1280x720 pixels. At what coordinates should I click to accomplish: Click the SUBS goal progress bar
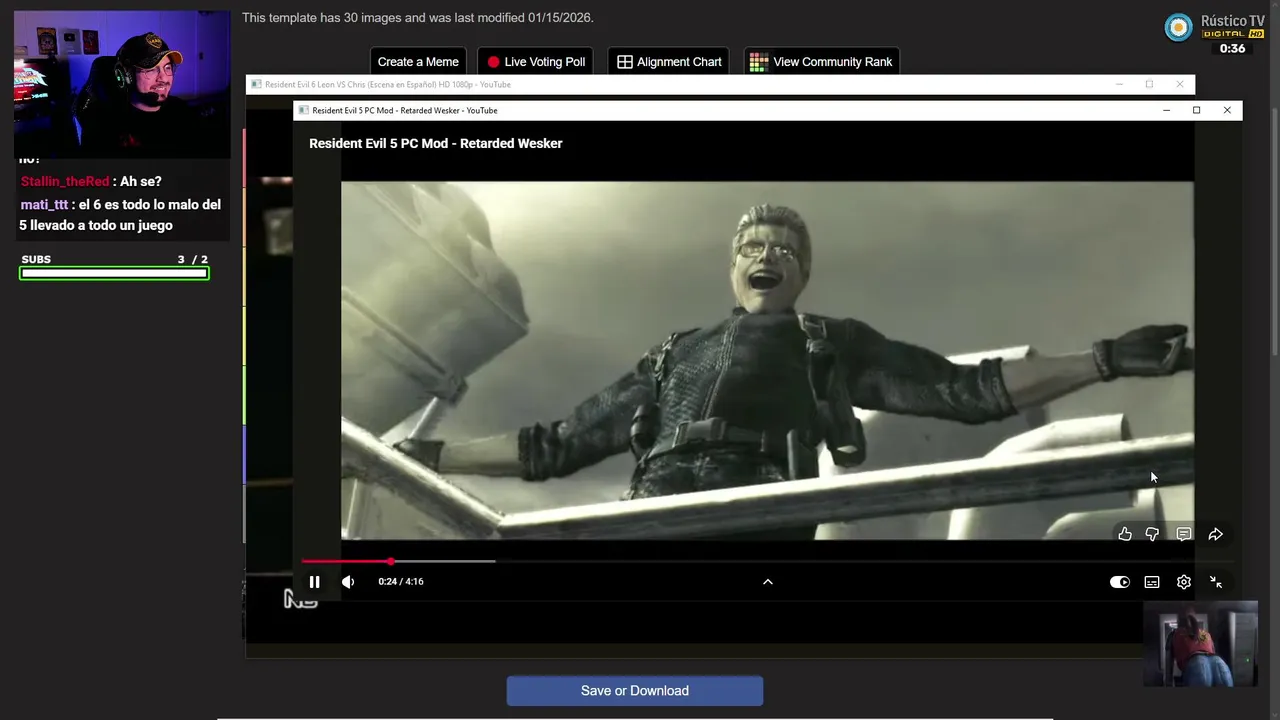coord(114,273)
